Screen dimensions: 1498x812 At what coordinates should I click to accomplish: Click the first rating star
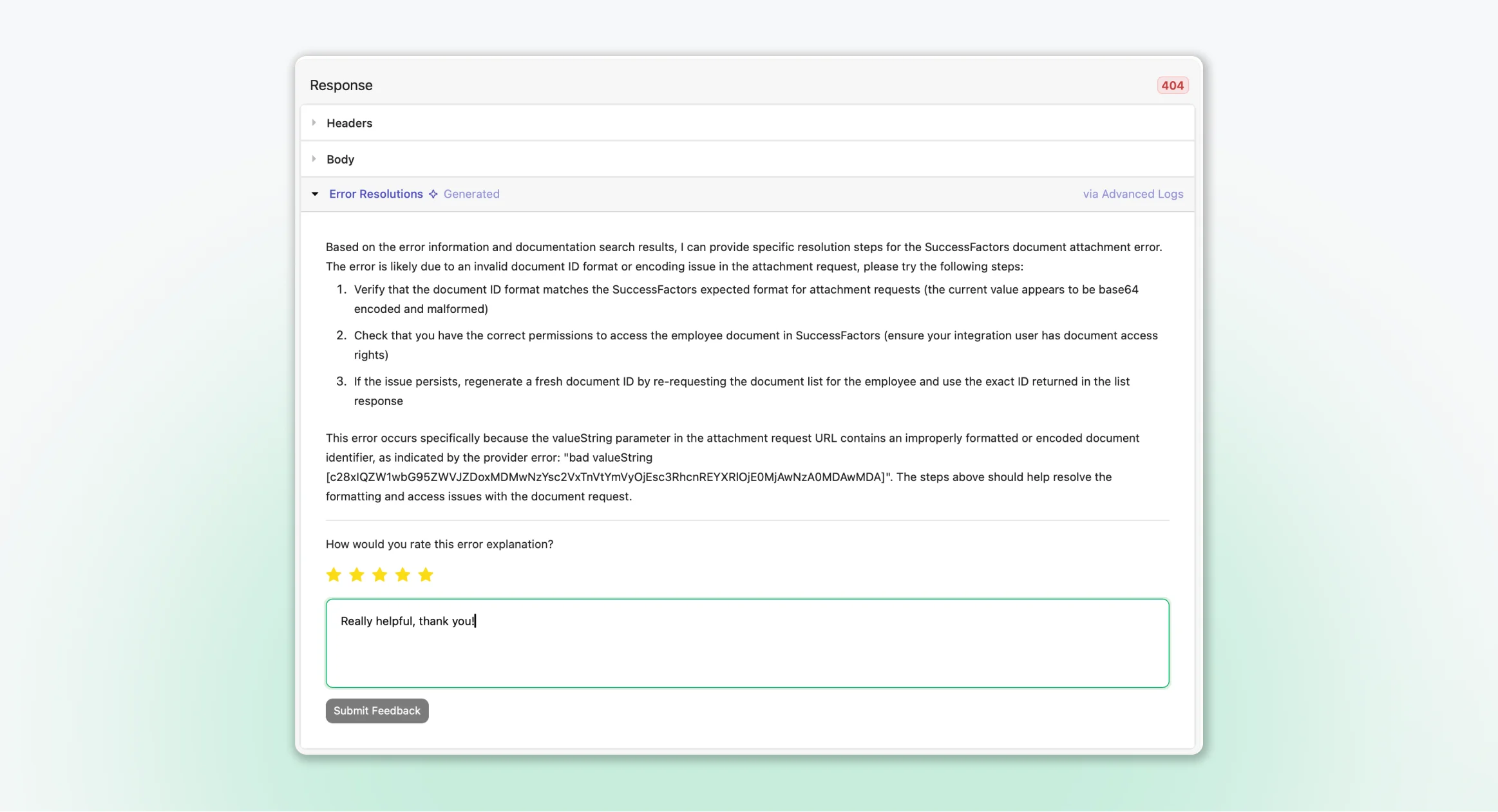click(x=334, y=574)
